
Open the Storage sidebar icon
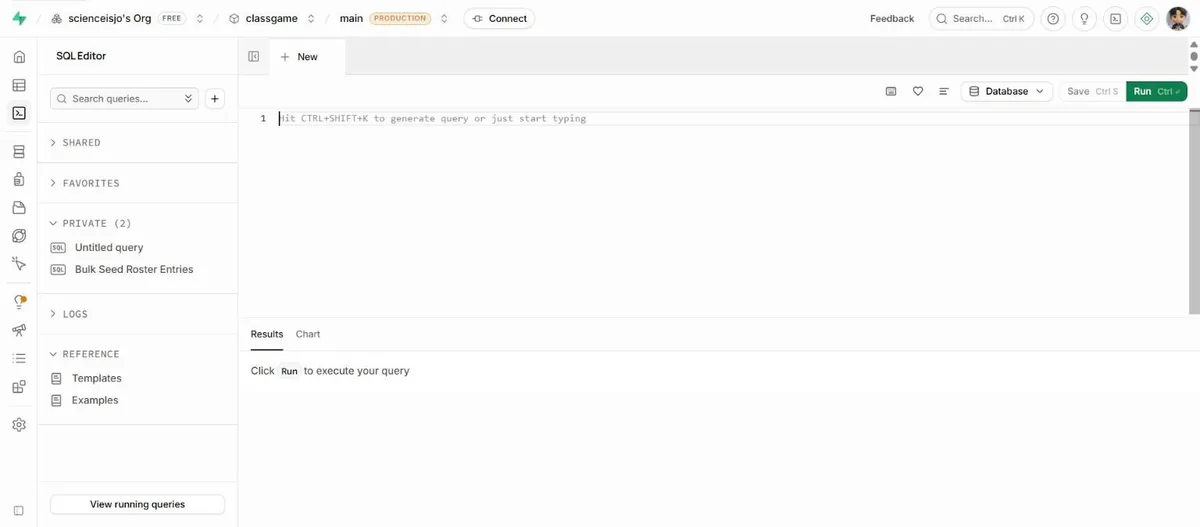pyautogui.click(x=19, y=208)
